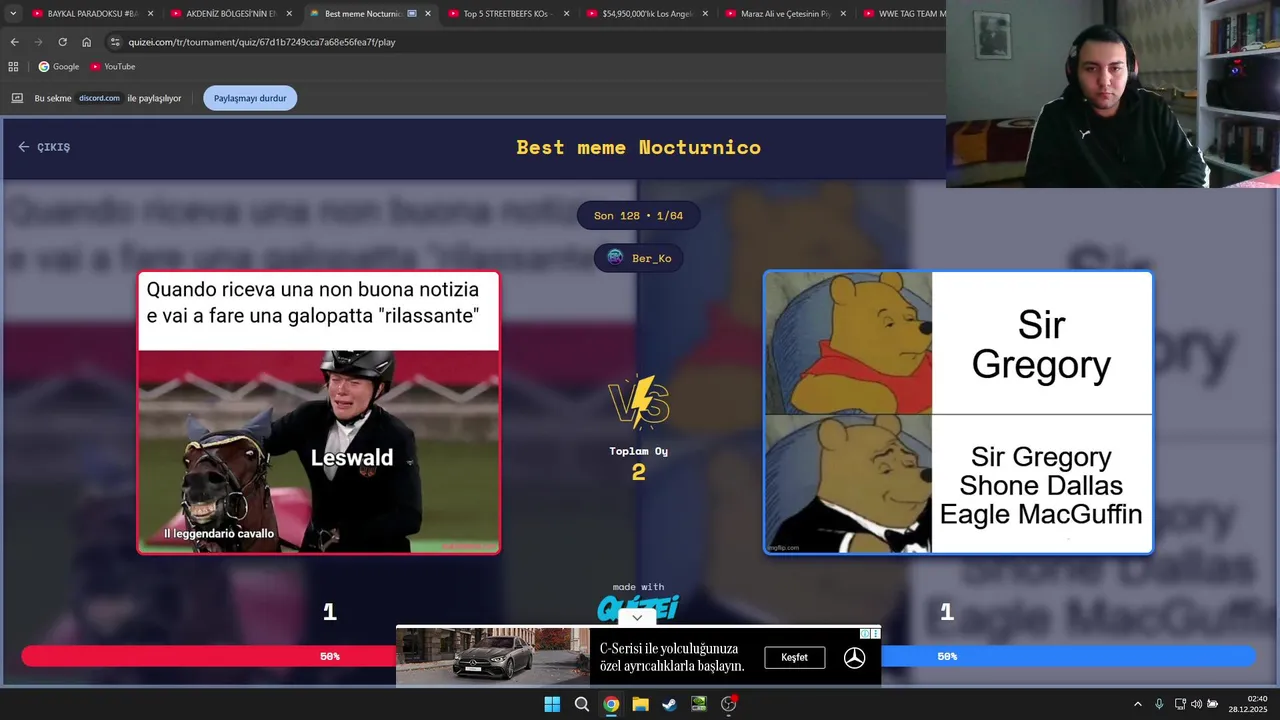
Task: Vote for the Leswald horse meme
Action: (318, 412)
